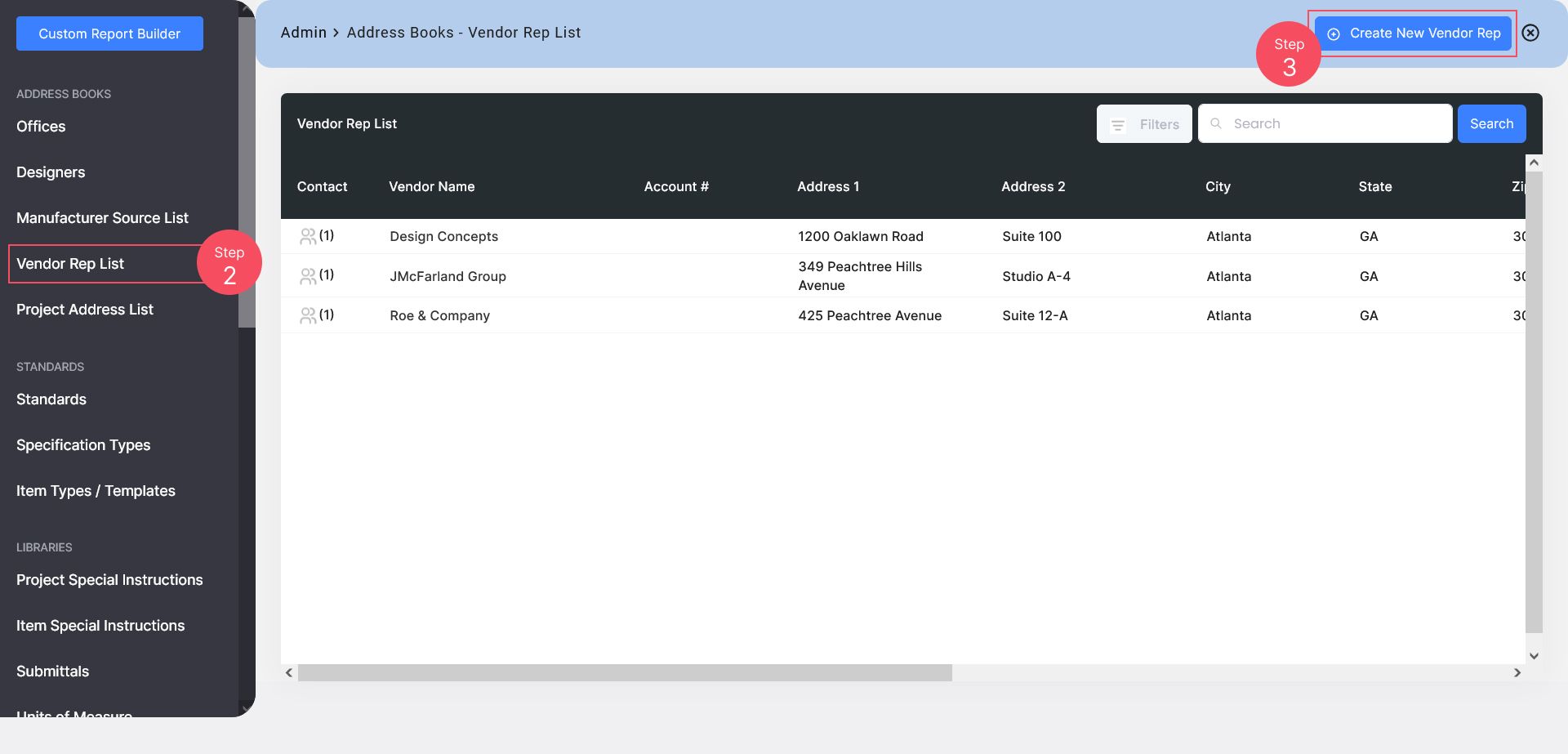Screen dimensions: 1568x754
Task: Click the City column header
Action: coord(1218,186)
